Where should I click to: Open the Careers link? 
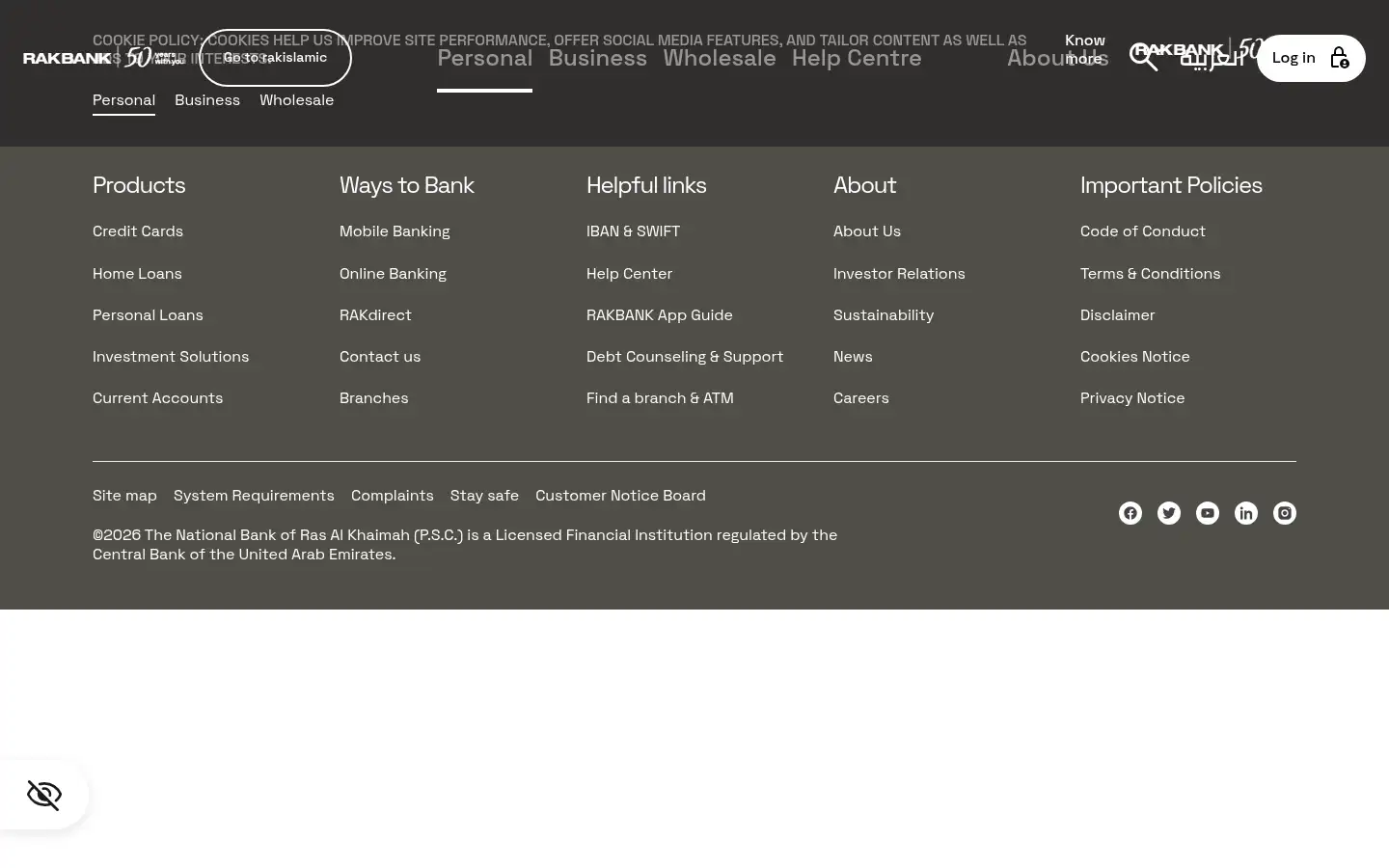click(861, 398)
